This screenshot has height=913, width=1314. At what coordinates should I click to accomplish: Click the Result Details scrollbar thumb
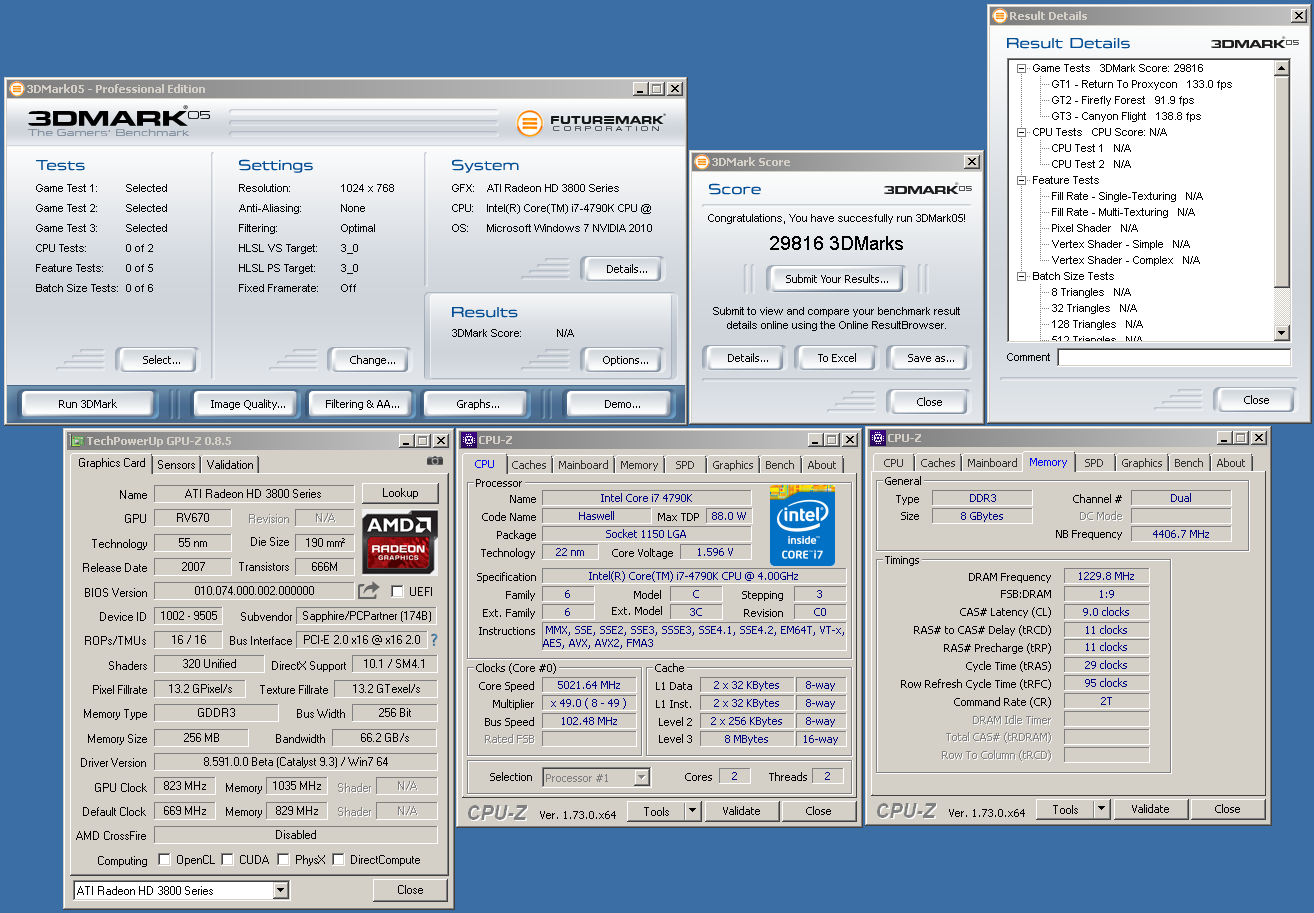pos(1282,183)
